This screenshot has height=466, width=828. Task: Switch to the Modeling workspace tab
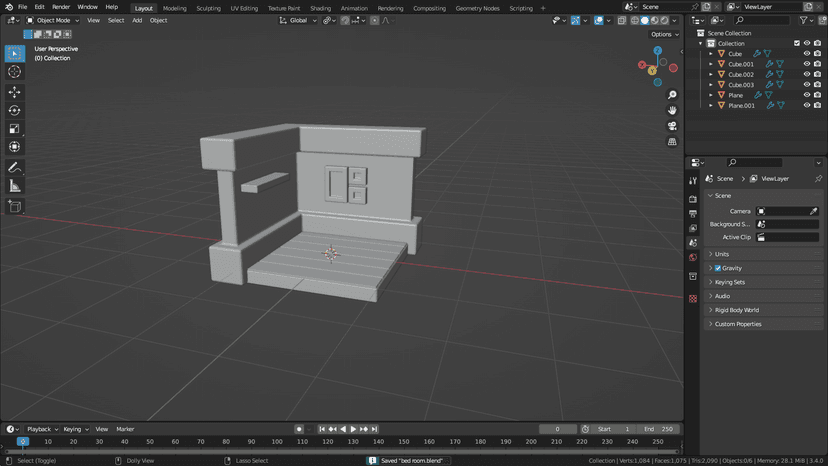tap(174, 8)
